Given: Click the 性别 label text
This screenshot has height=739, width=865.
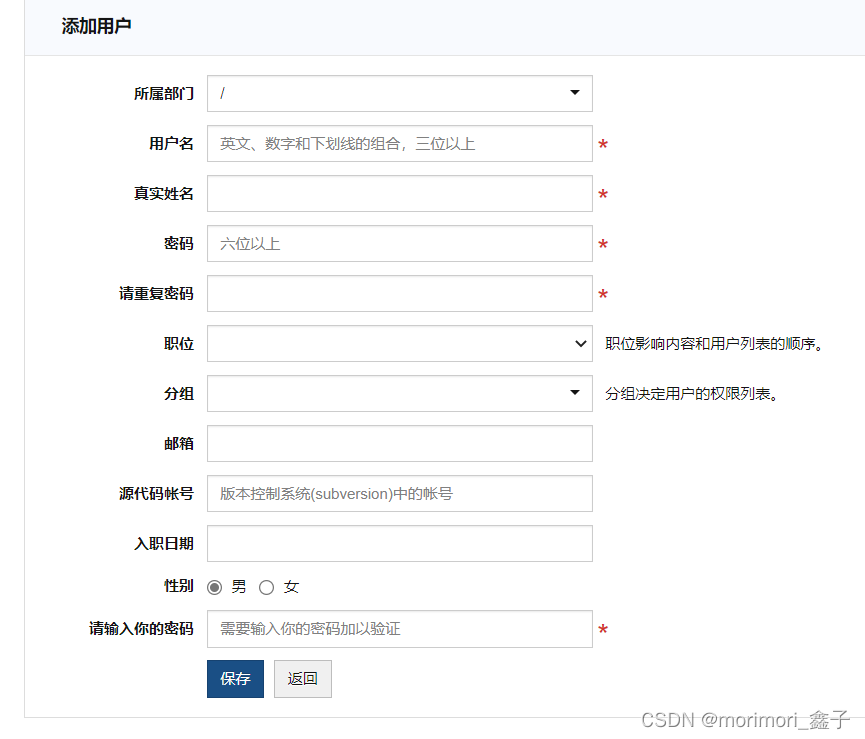Looking at the screenshot, I should [179, 586].
